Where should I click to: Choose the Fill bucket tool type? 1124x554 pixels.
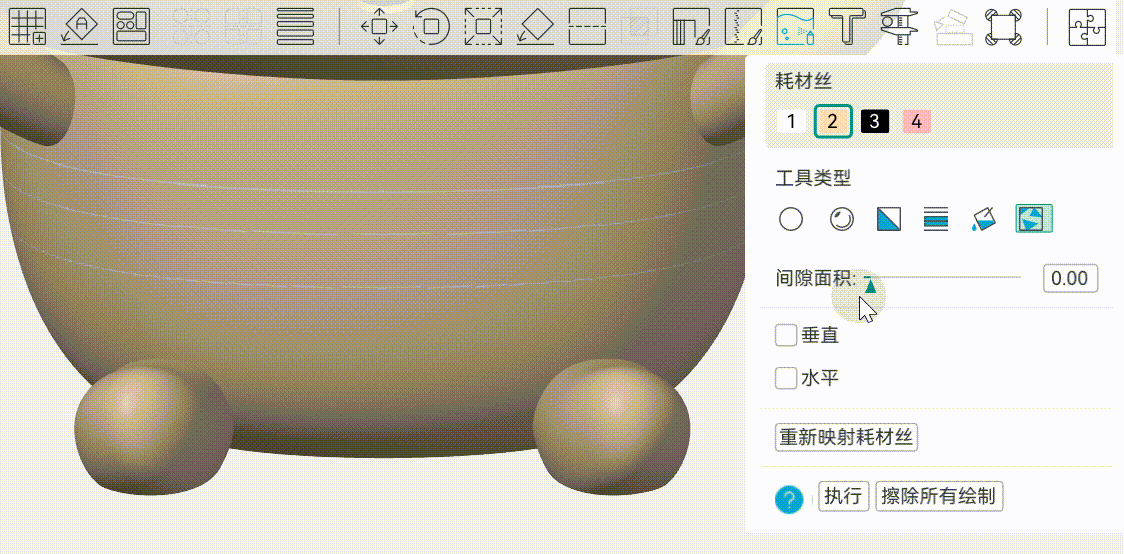pyautogui.click(x=984, y=219)
